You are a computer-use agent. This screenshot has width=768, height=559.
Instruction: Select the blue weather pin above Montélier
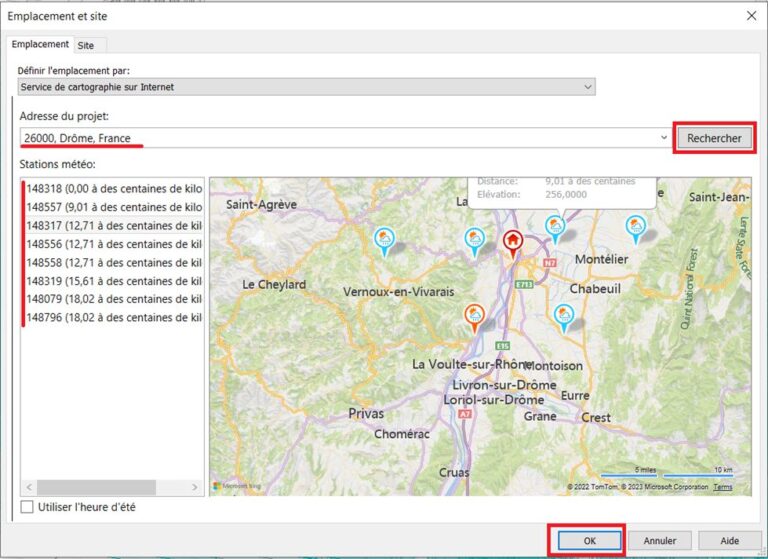point(554,227)
